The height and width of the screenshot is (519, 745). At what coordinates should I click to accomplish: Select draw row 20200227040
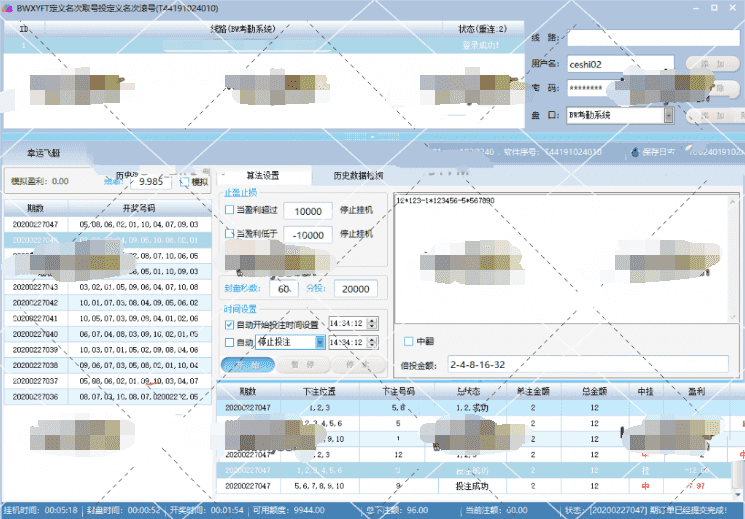click(x=108, y=334)
